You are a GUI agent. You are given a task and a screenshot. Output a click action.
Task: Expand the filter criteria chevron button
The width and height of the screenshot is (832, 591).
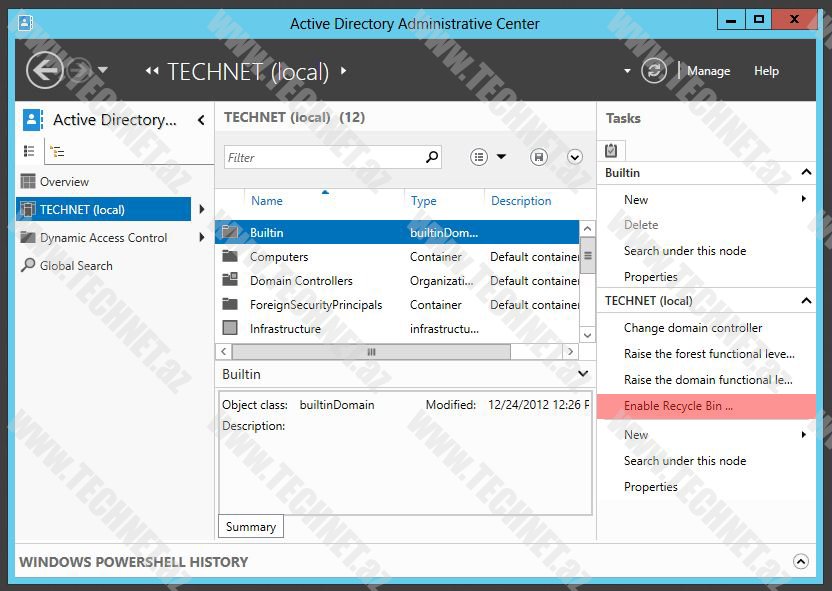(x=575, y=157)
